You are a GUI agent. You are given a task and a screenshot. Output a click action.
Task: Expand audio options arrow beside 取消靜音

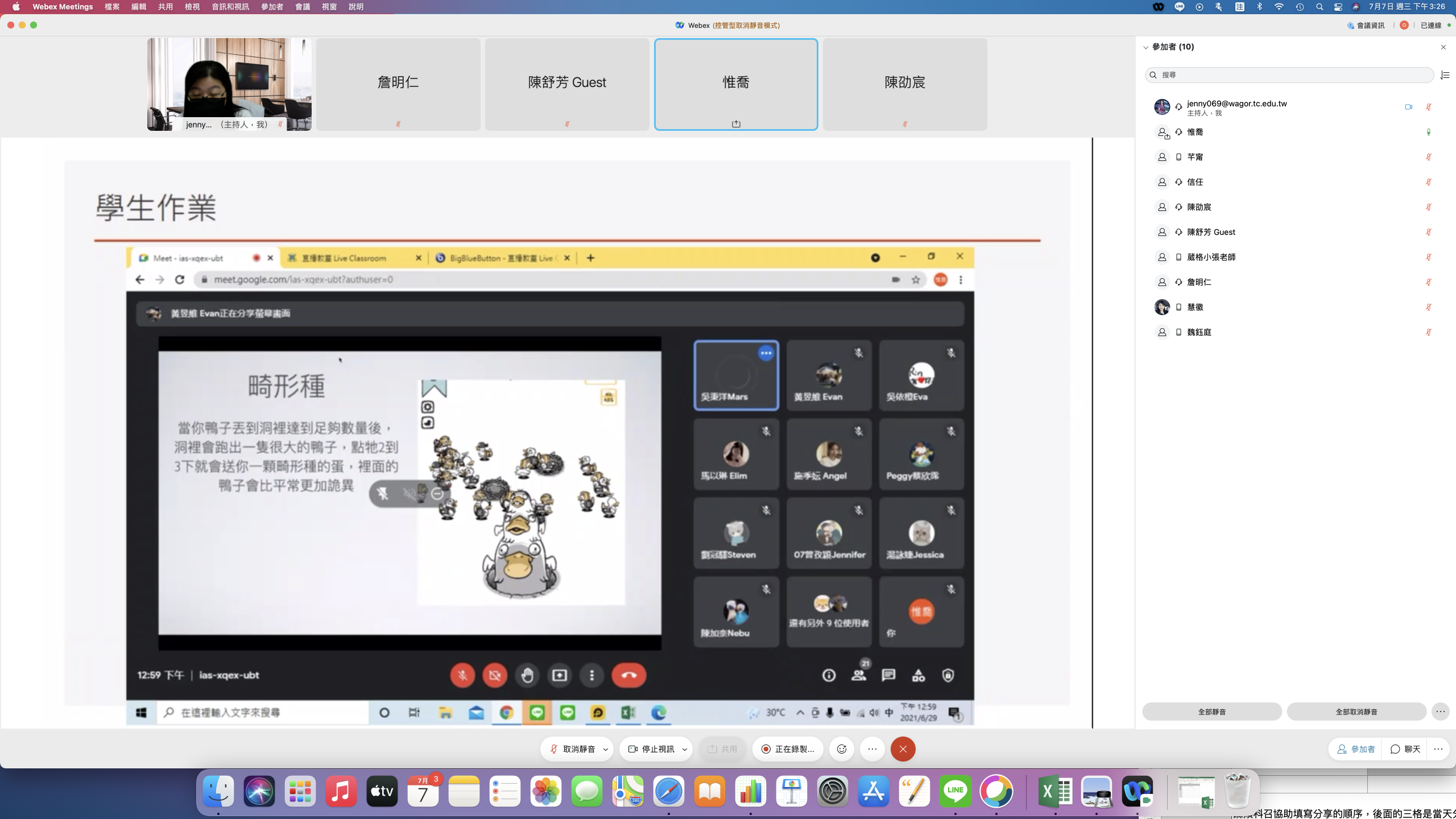606,749
